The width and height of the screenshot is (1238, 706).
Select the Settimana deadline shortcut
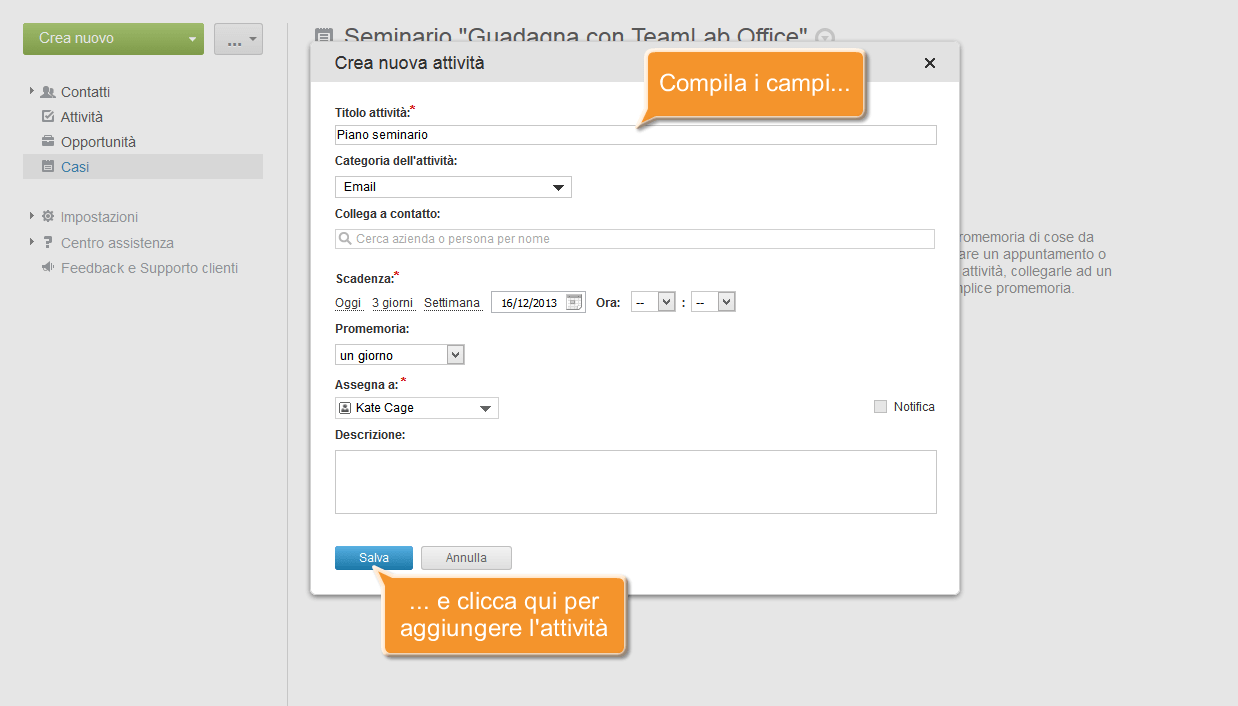click(452, 303)
